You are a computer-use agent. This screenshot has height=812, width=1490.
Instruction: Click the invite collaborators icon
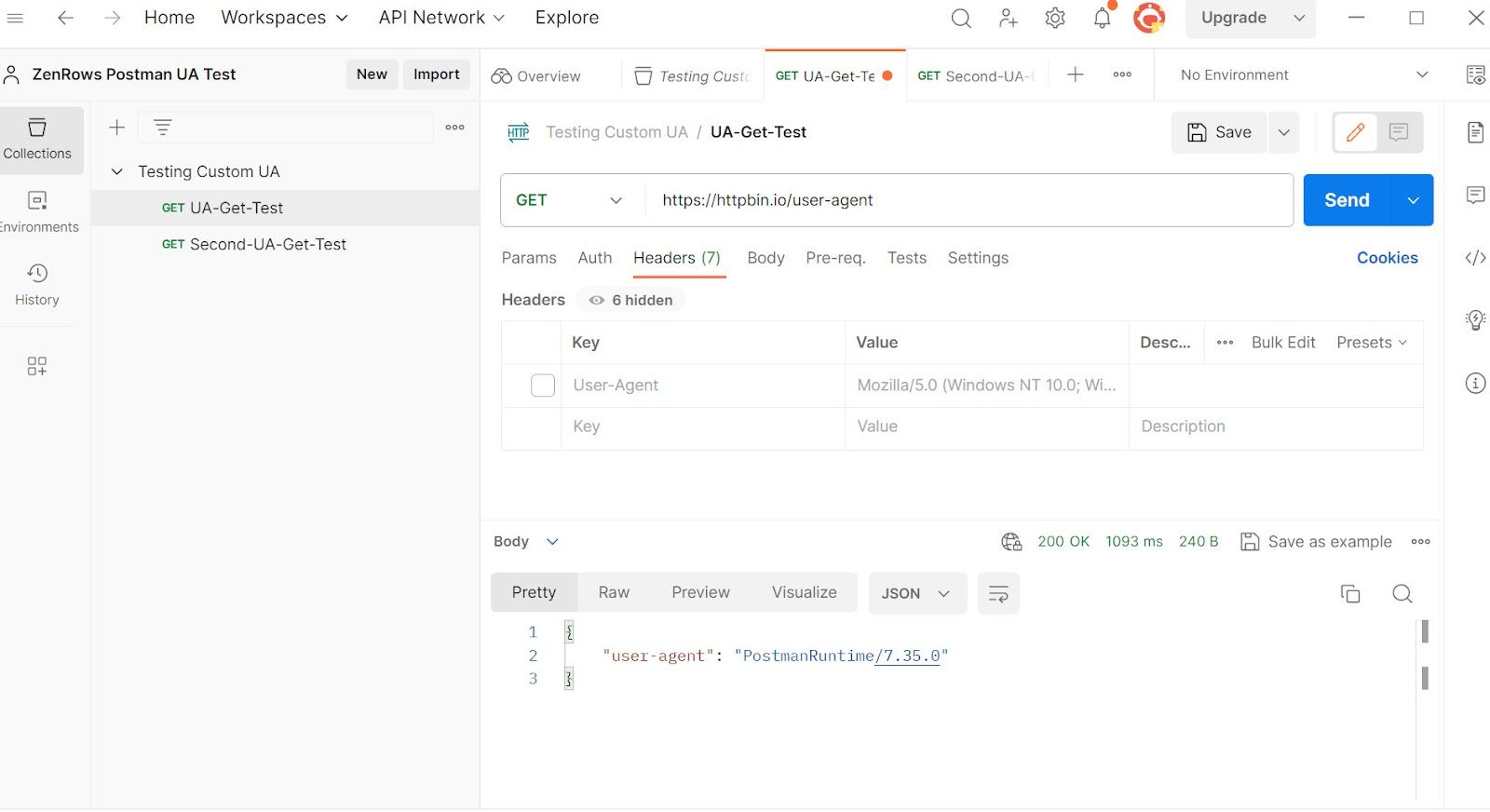1009,18
